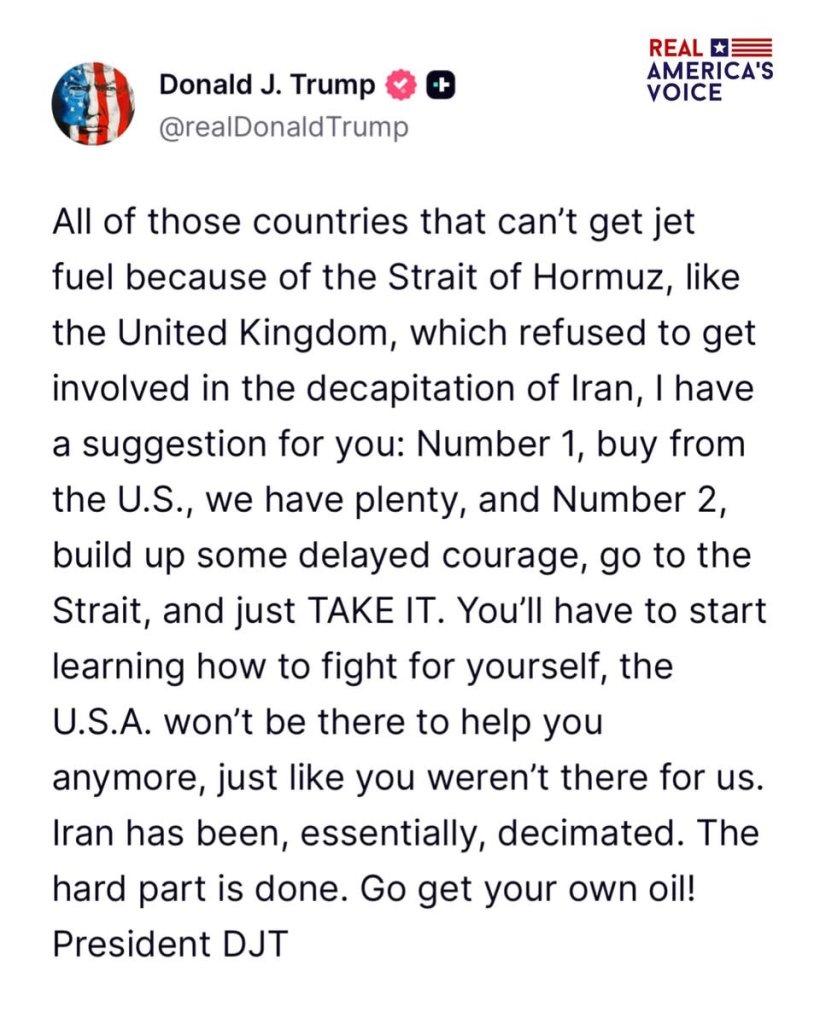Select the "President DJT" signature line

(x=169, y=943)
